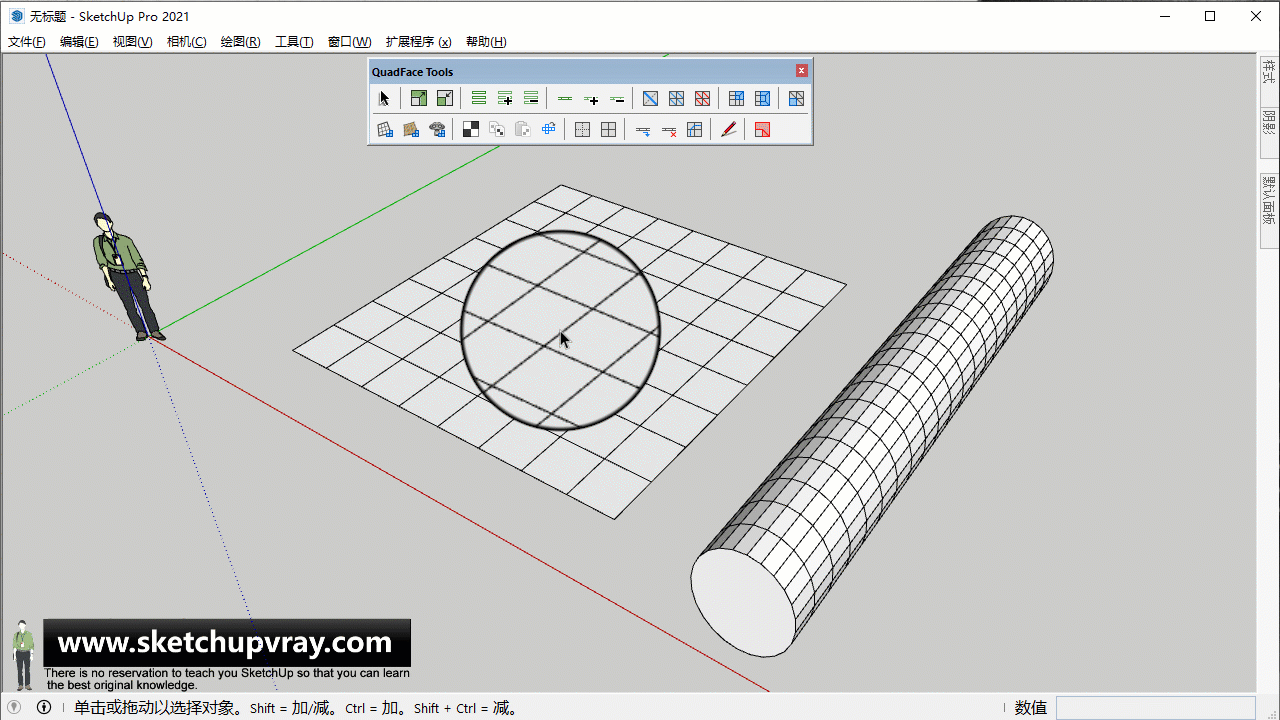Image resolution: width=1280 pixels, height=720 pixels.
Task: Click Wireframe to Quads grid mesh icon
Action: click(384, 129)
